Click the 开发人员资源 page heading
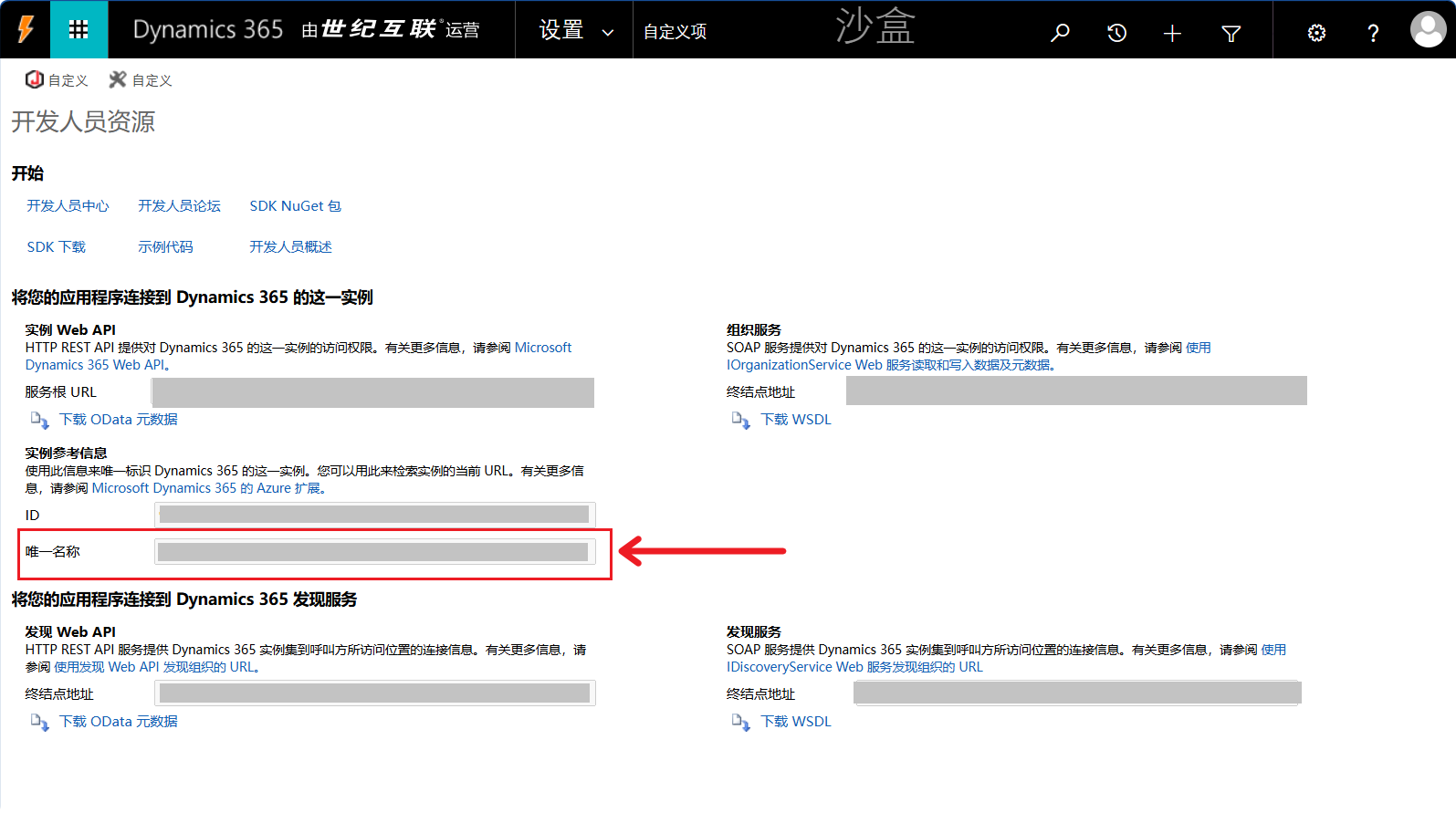Image resolution: width=1456 pixels, height=813 pixels. (83, 121)
